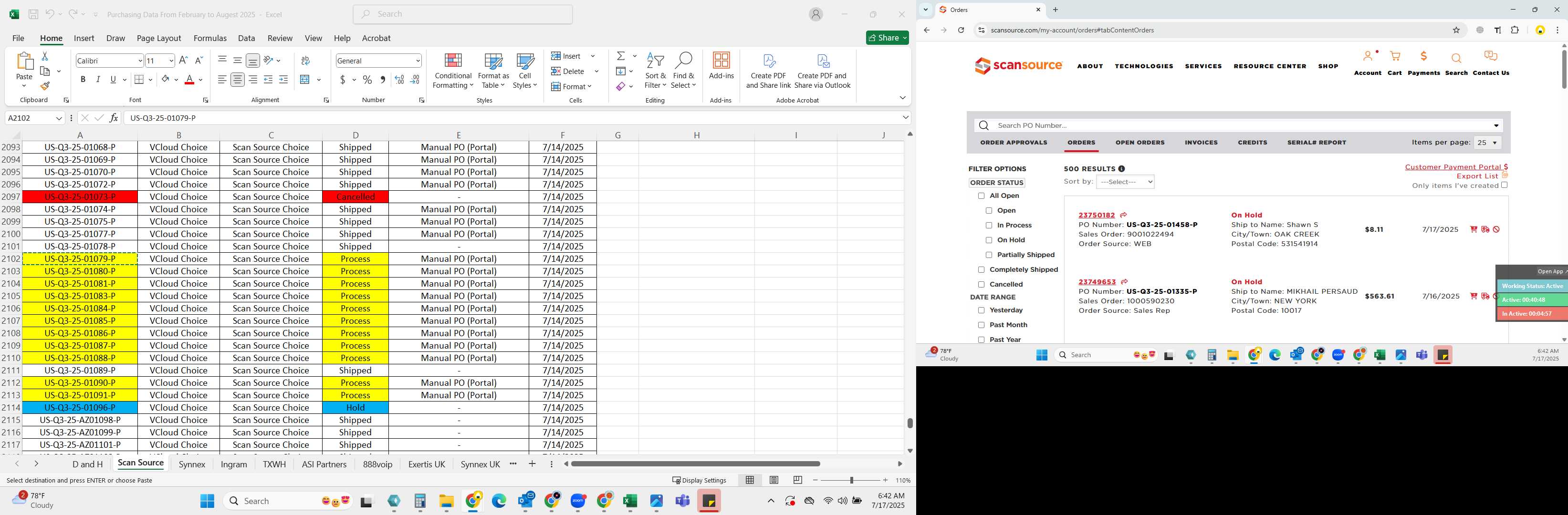The width and height of the screenshot is (1568, 515).
Task: Collapse the Excel ribbon with the chevron
Action: 902,98
